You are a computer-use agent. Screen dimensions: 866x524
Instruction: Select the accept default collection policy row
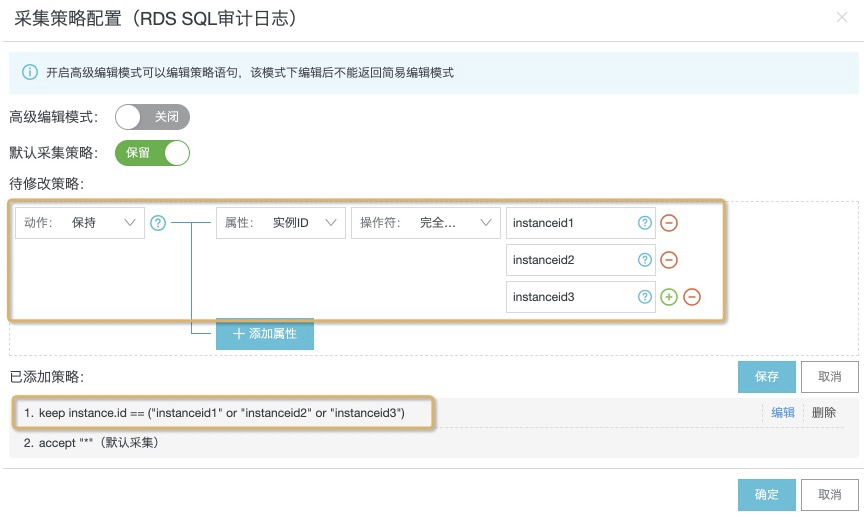[x=434, y=443]
